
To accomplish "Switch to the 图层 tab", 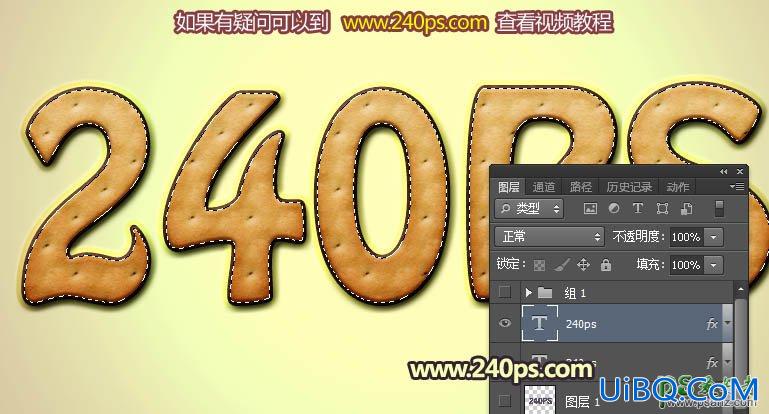I will (x=509, y=187).
